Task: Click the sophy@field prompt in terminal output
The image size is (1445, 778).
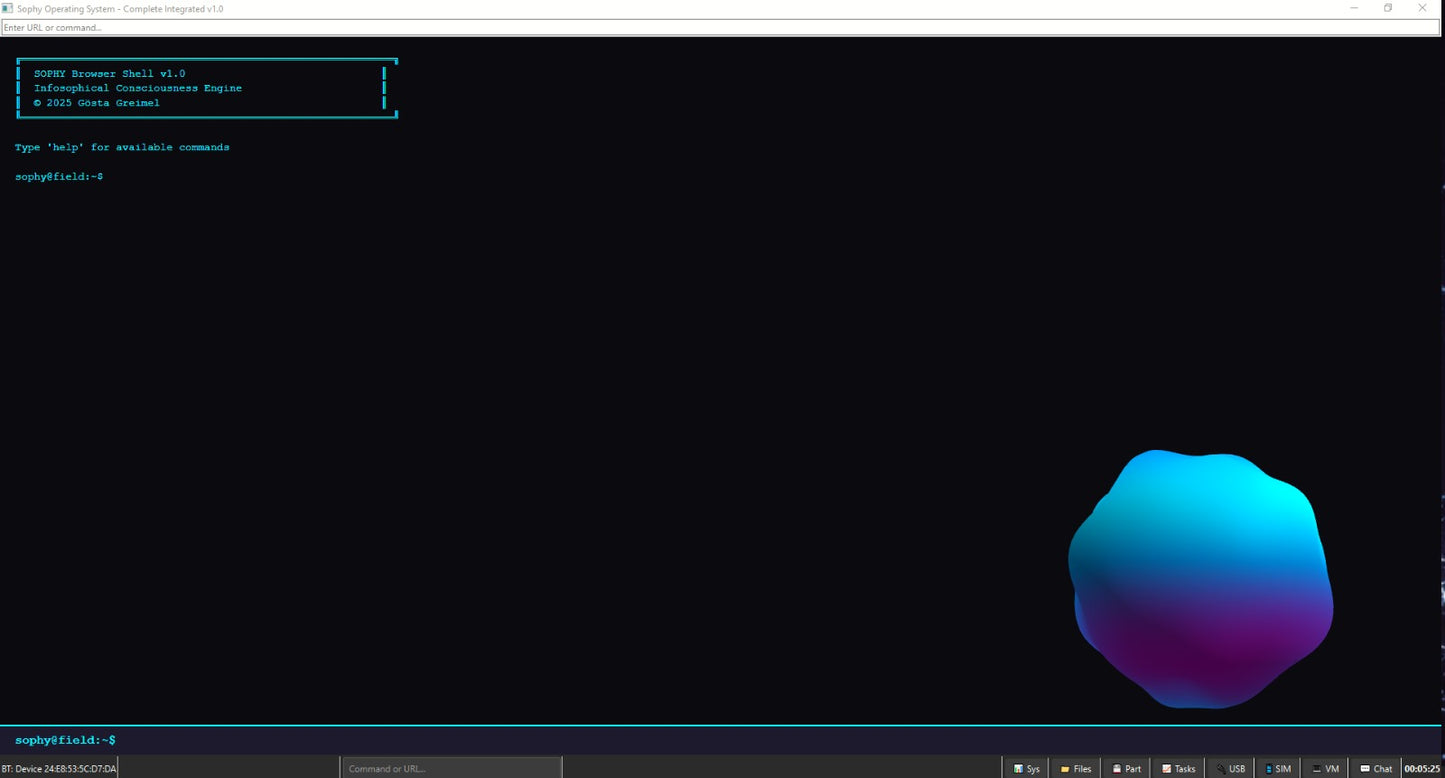Action: [x=59, y=177]
